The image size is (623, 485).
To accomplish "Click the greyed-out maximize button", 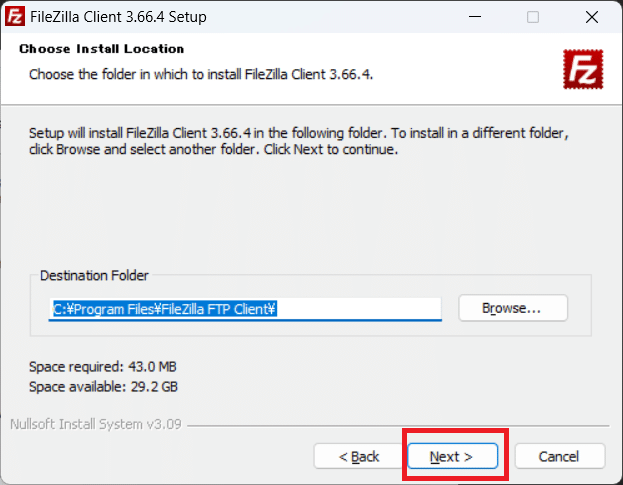I will 533,17.
